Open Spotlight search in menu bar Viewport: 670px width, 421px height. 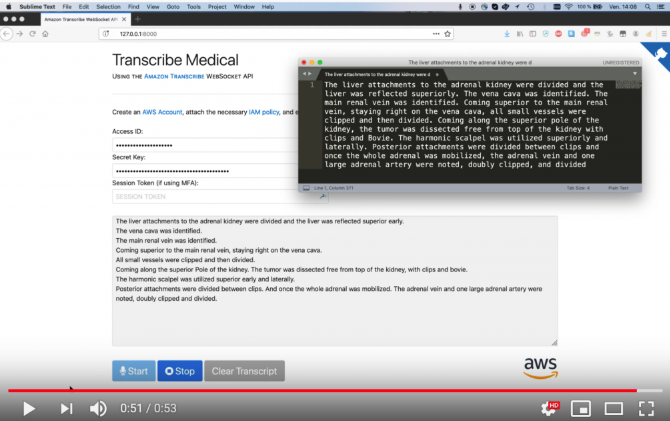tap(648, 7)
